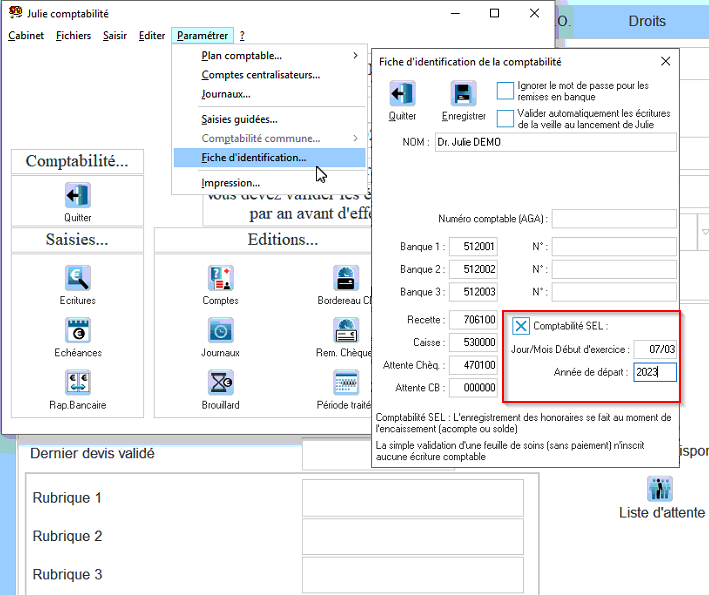Open Liste d'attente icon in background window
Viewport: 709px width, 595px height.
[x=660, y=489]
